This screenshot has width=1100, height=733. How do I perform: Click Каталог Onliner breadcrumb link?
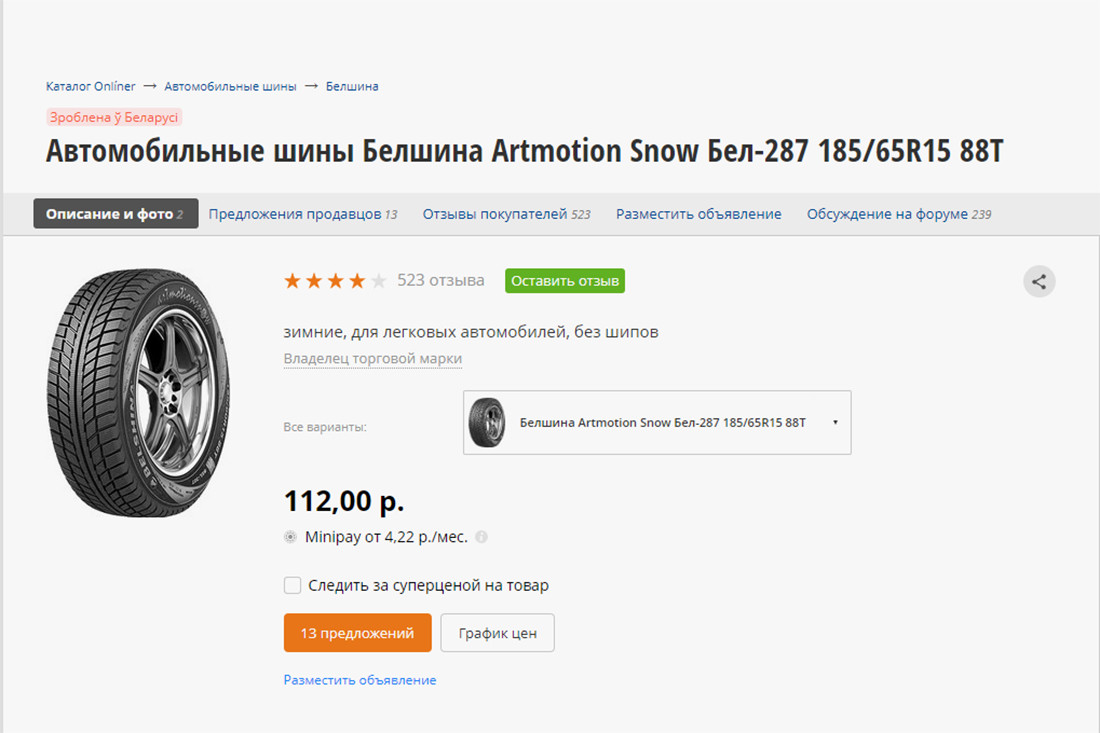(91, 86)
